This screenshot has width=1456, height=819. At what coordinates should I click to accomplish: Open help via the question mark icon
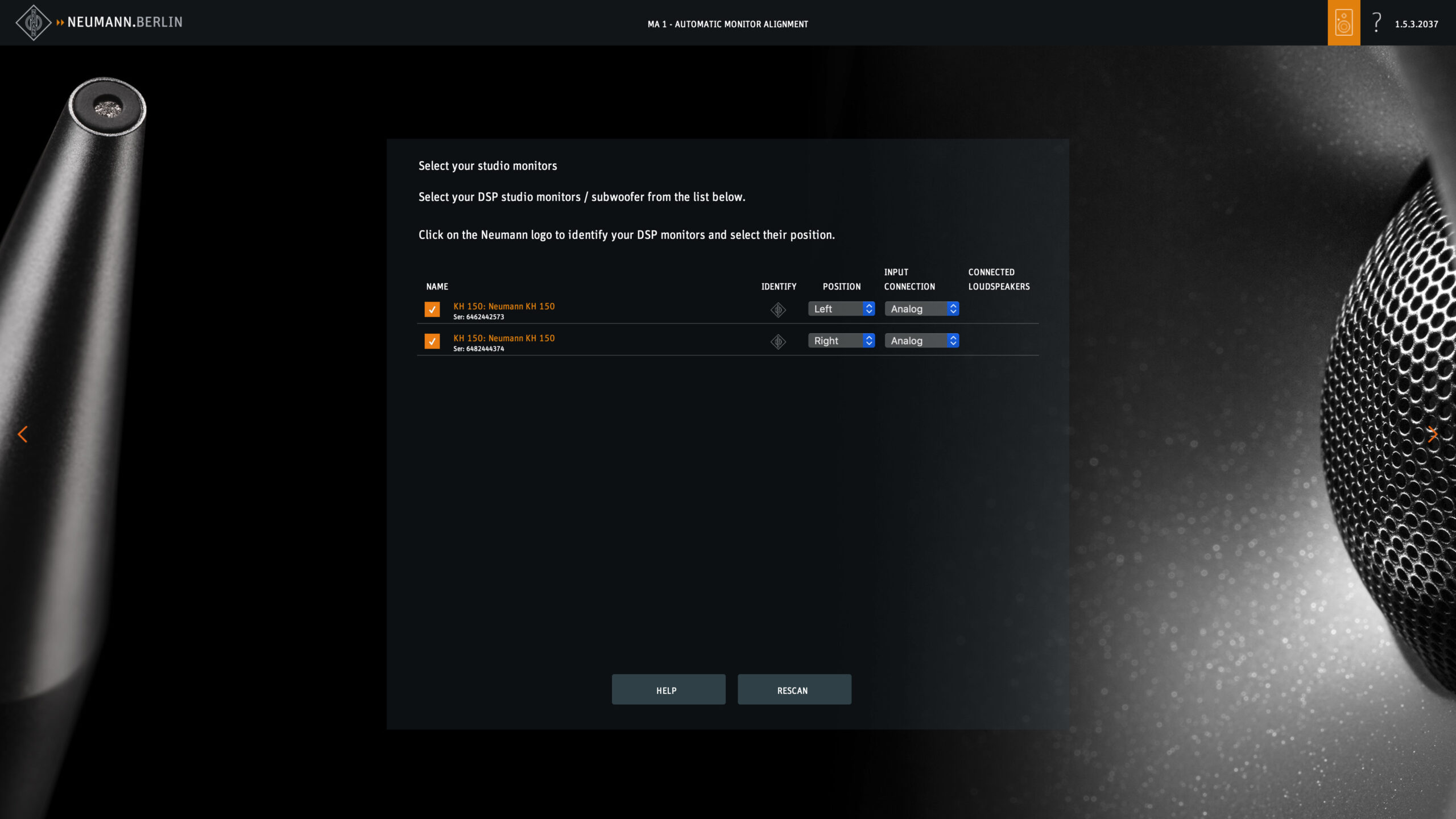click(1377, 23)
